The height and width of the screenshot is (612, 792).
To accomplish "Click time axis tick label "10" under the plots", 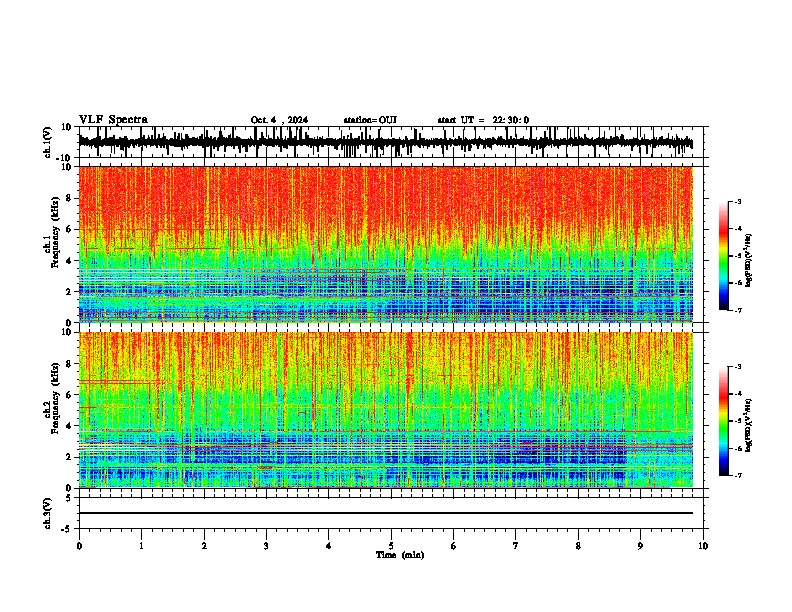I will coord(703,546).
